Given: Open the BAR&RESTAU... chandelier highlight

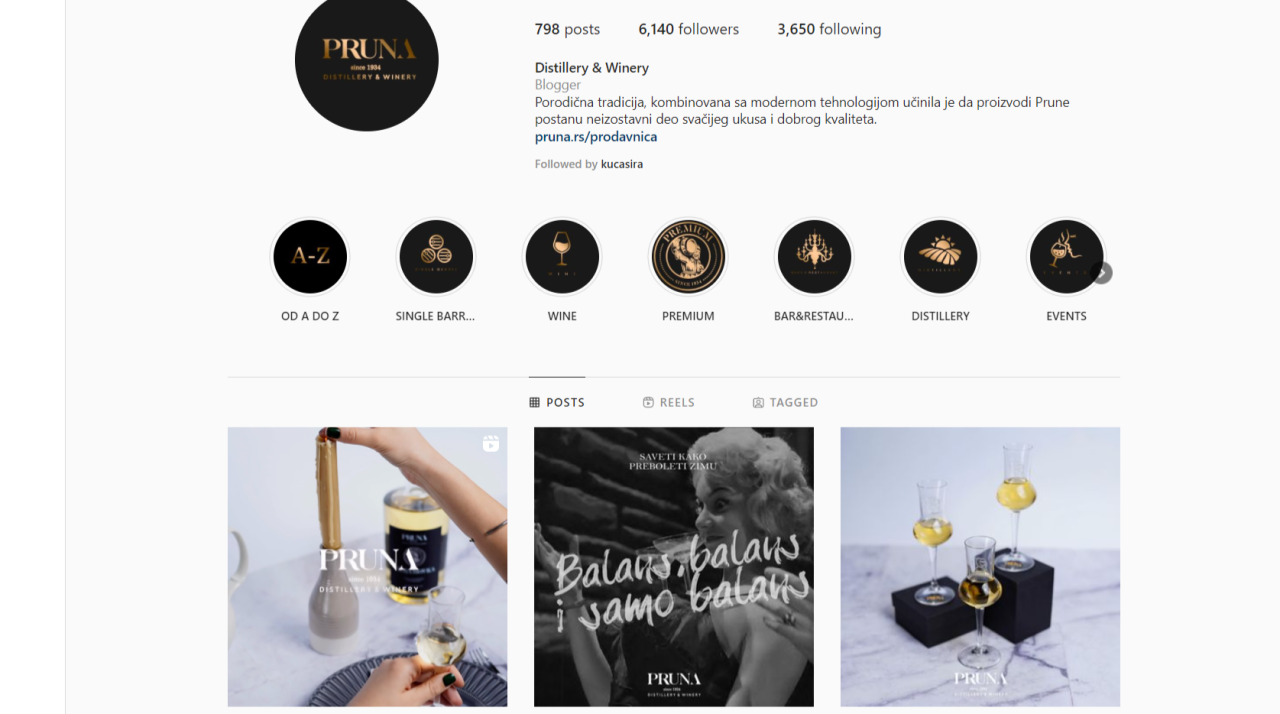Looking at the screenshot, I should click(x=814, y=257).
